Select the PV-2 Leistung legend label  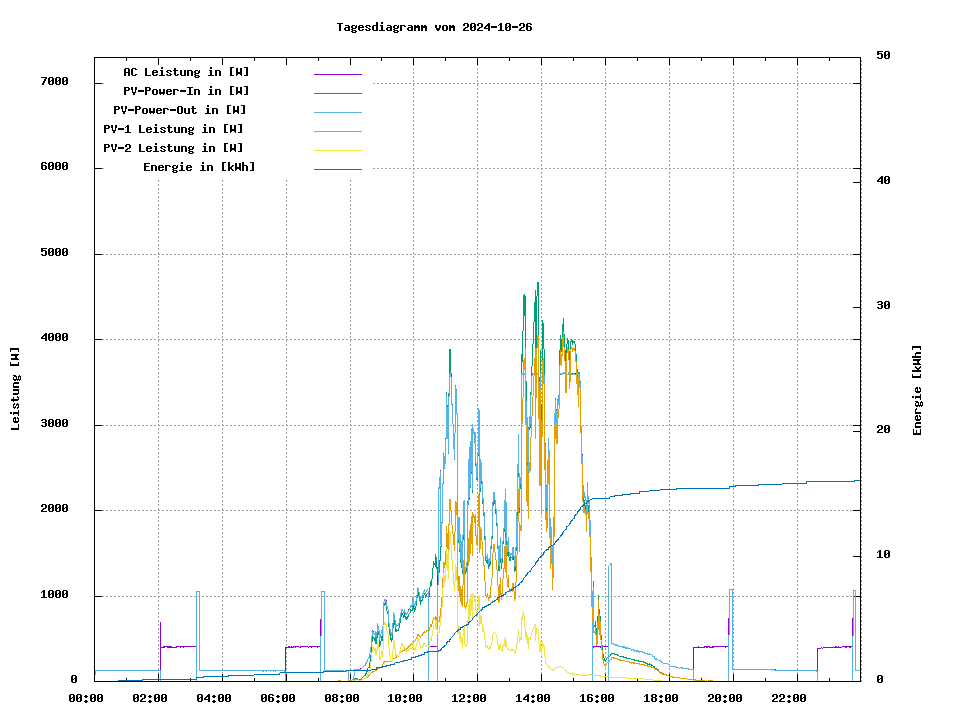[173, 148]
